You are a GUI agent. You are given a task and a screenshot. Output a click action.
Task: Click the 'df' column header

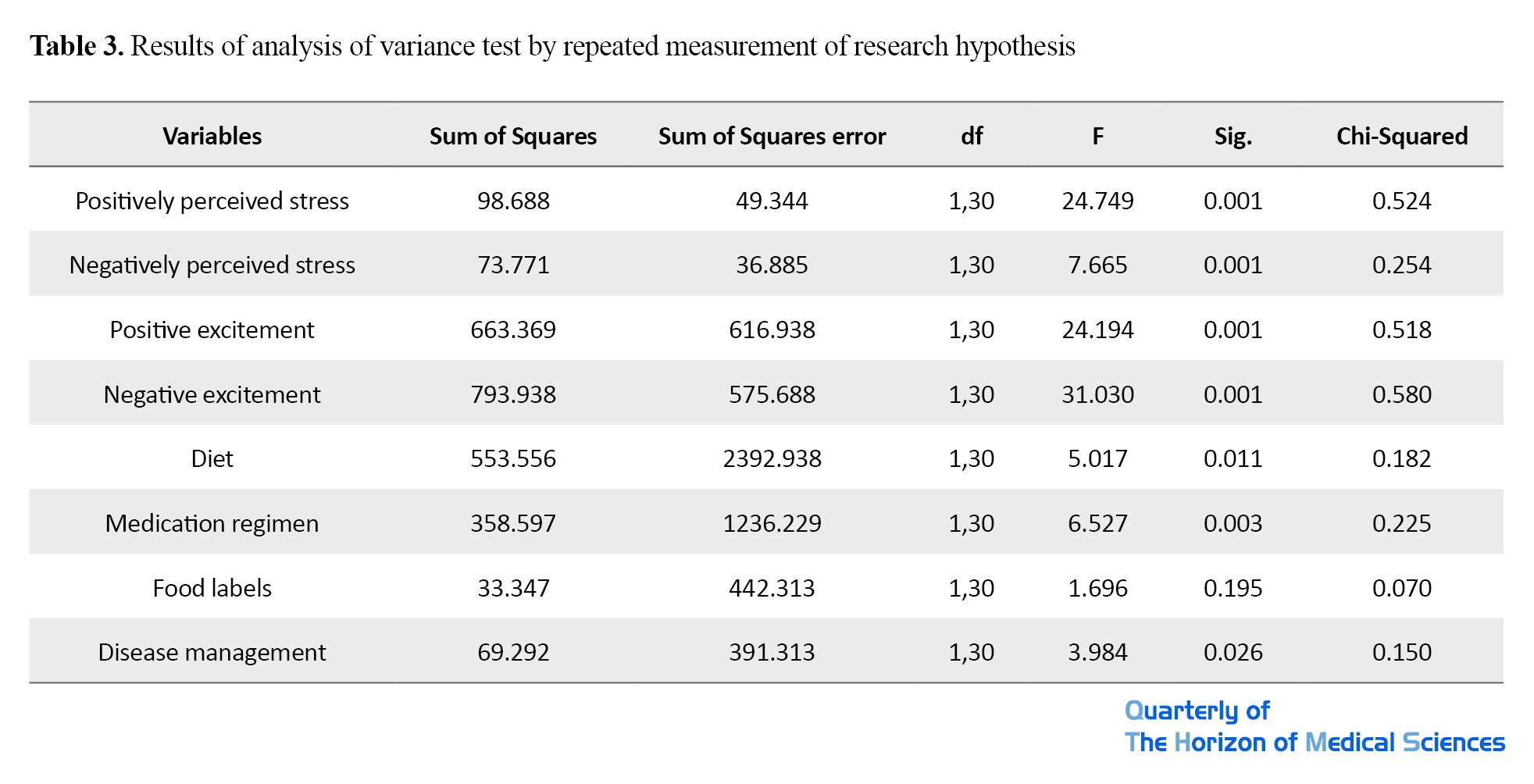tap(972, 136)
